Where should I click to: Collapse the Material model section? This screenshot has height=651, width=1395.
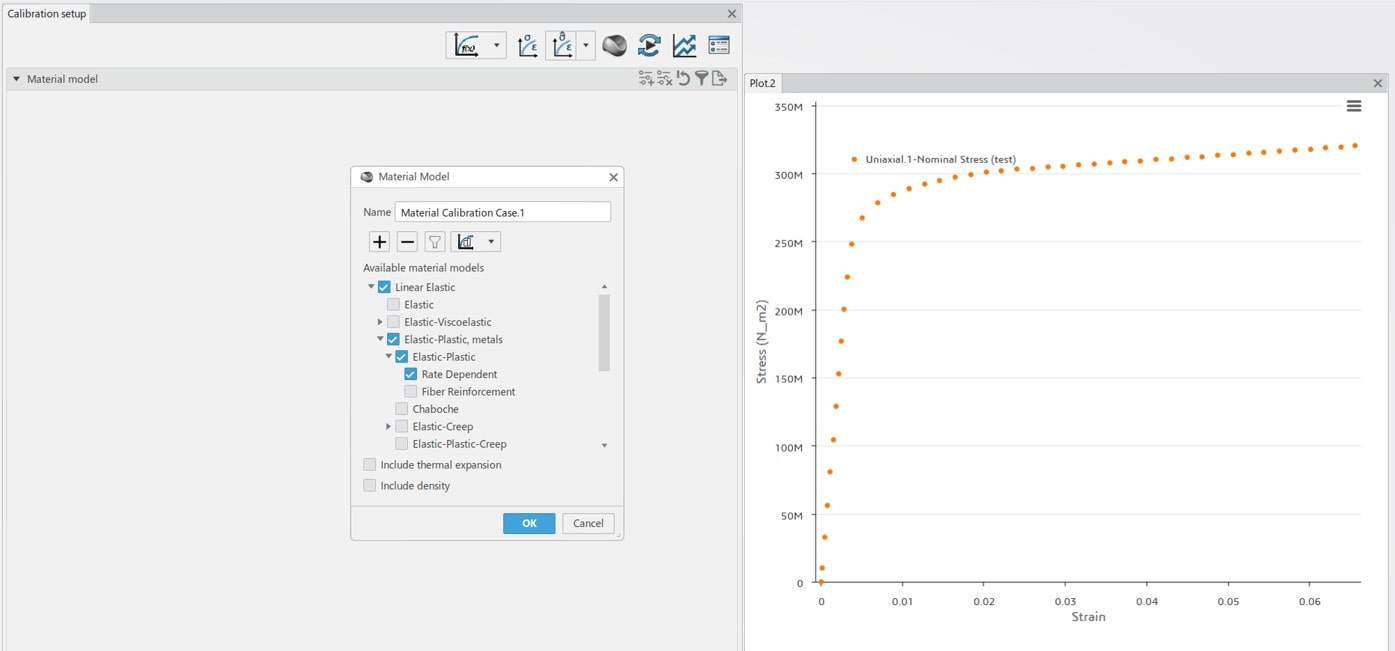(x=16, y=79)
